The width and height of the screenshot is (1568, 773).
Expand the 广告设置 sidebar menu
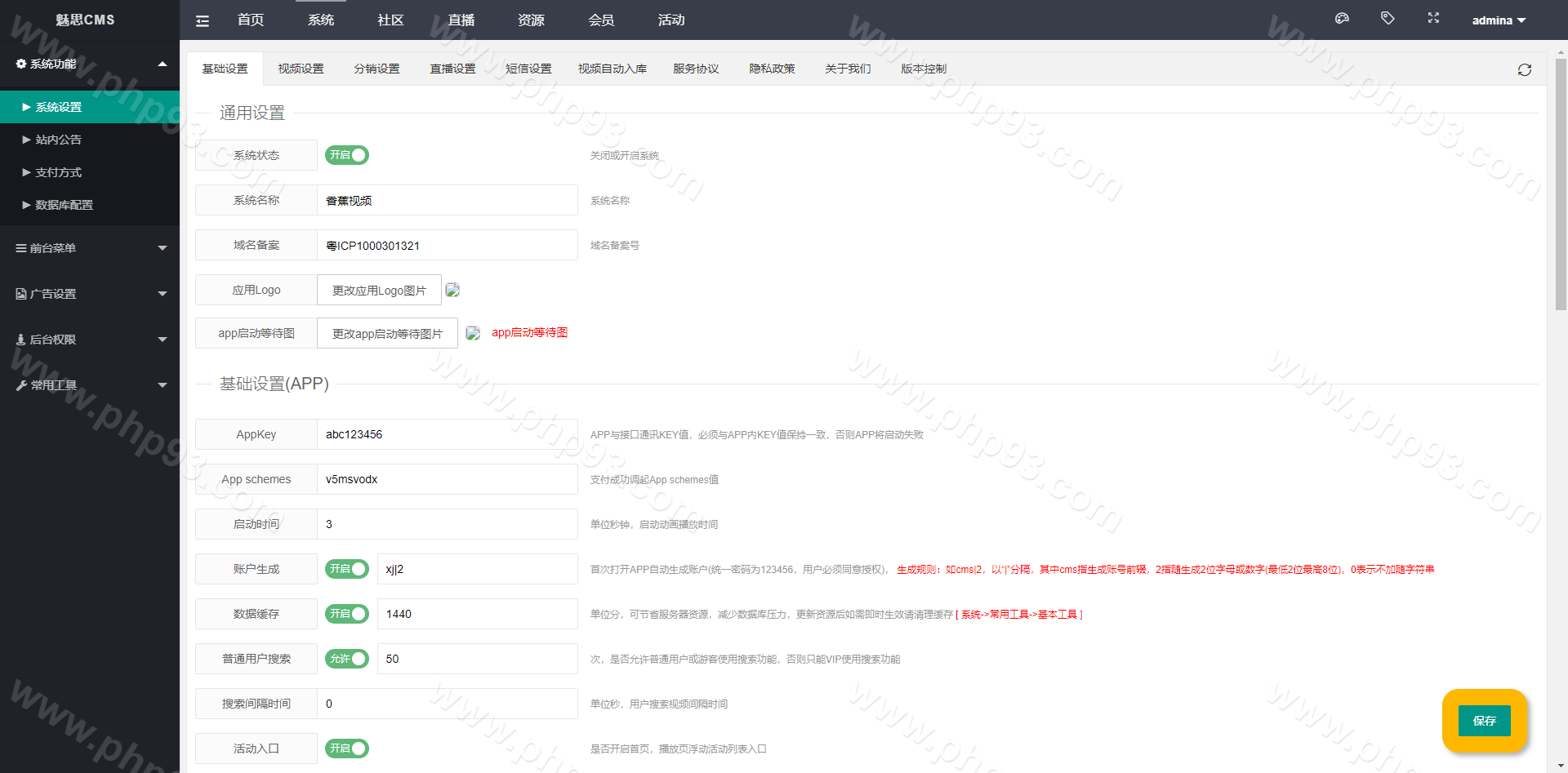pyautogui.click(x=90, y=294)
